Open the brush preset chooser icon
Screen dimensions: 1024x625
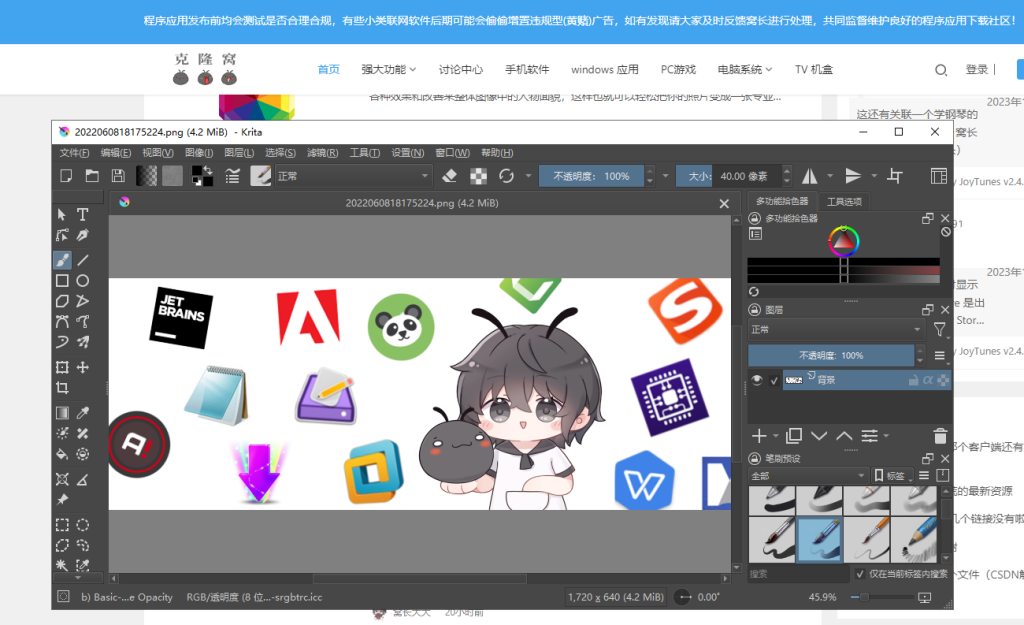click(261, 176)
